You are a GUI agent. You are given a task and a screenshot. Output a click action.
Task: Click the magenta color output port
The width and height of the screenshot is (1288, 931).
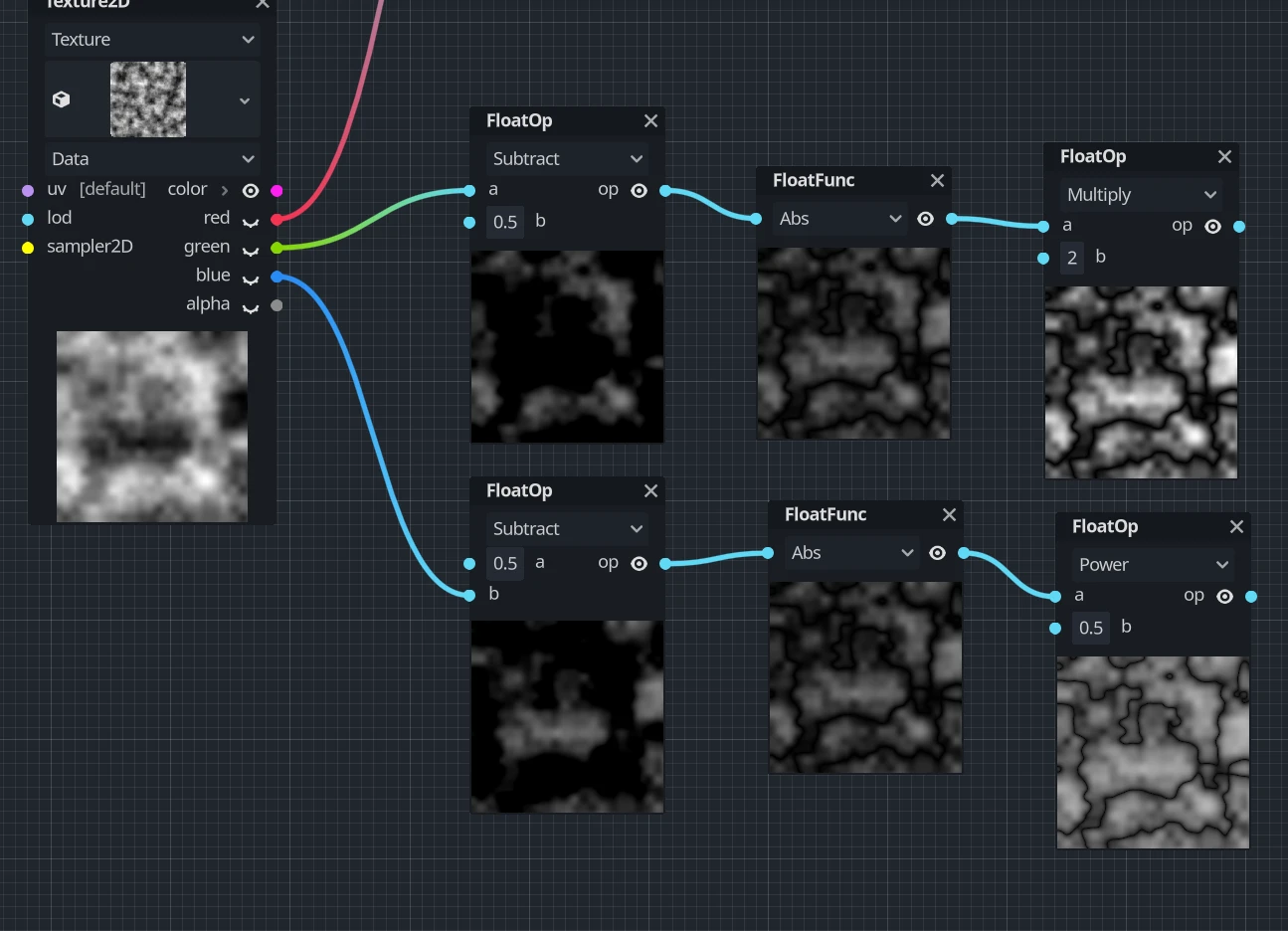pyautogui.click(x=276, y=190)
